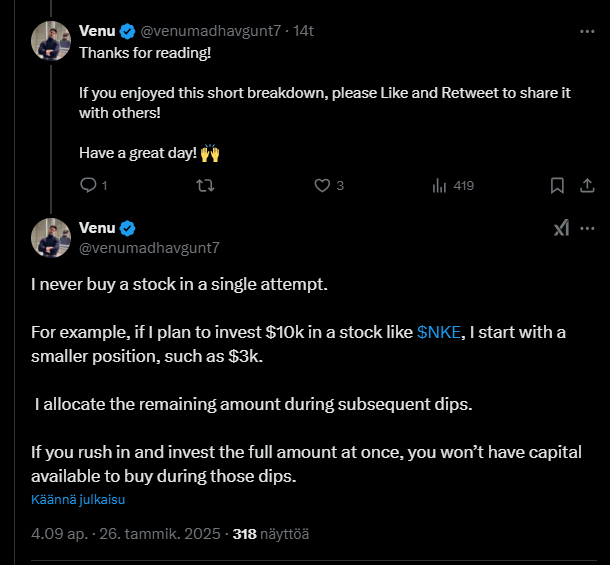Repost the "Thanks for reading!" post

point(204,185)
